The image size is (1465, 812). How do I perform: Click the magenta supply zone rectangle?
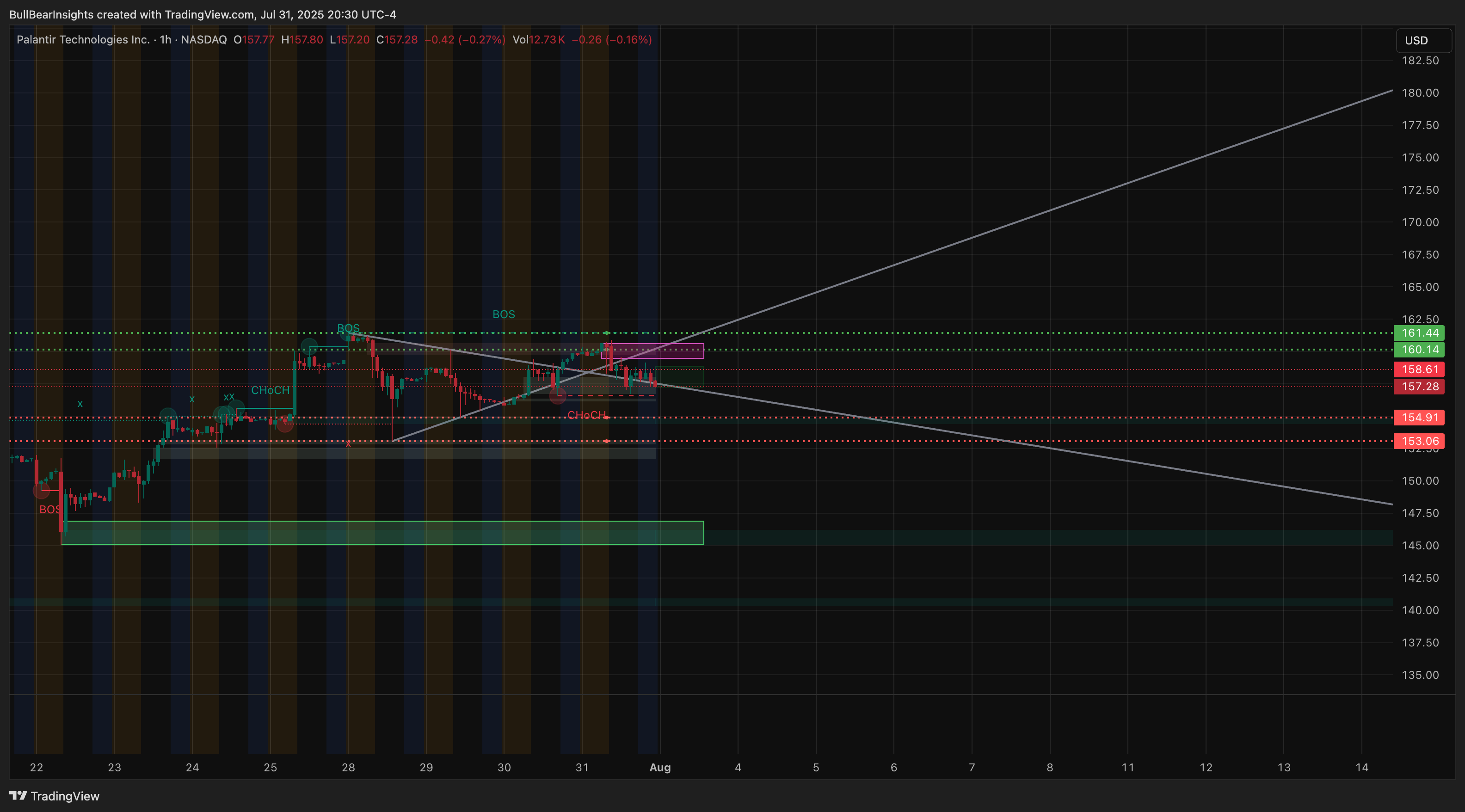[652, 351]
